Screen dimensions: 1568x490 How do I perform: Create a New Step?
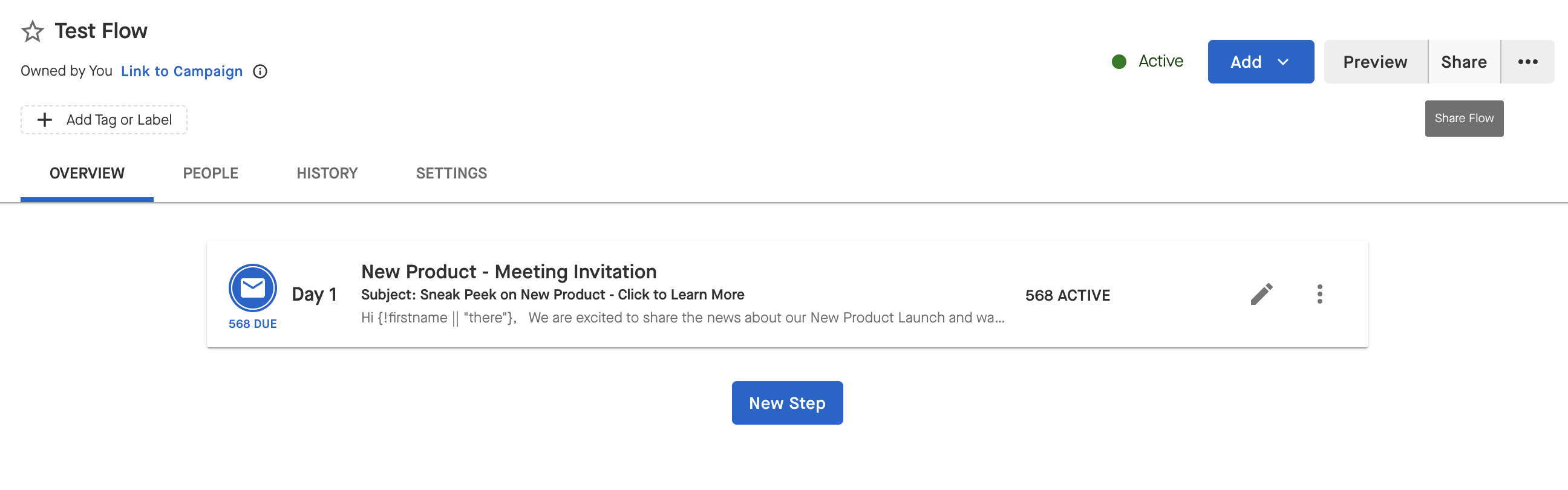click(x=787, y=403)
